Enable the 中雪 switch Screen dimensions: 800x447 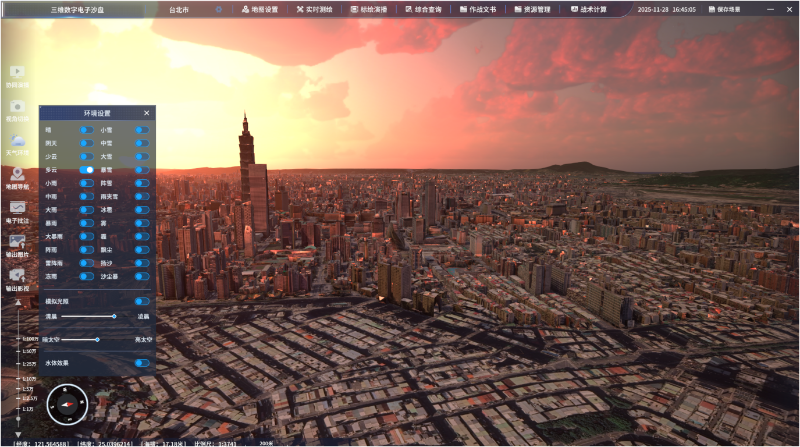click(142, 143)
